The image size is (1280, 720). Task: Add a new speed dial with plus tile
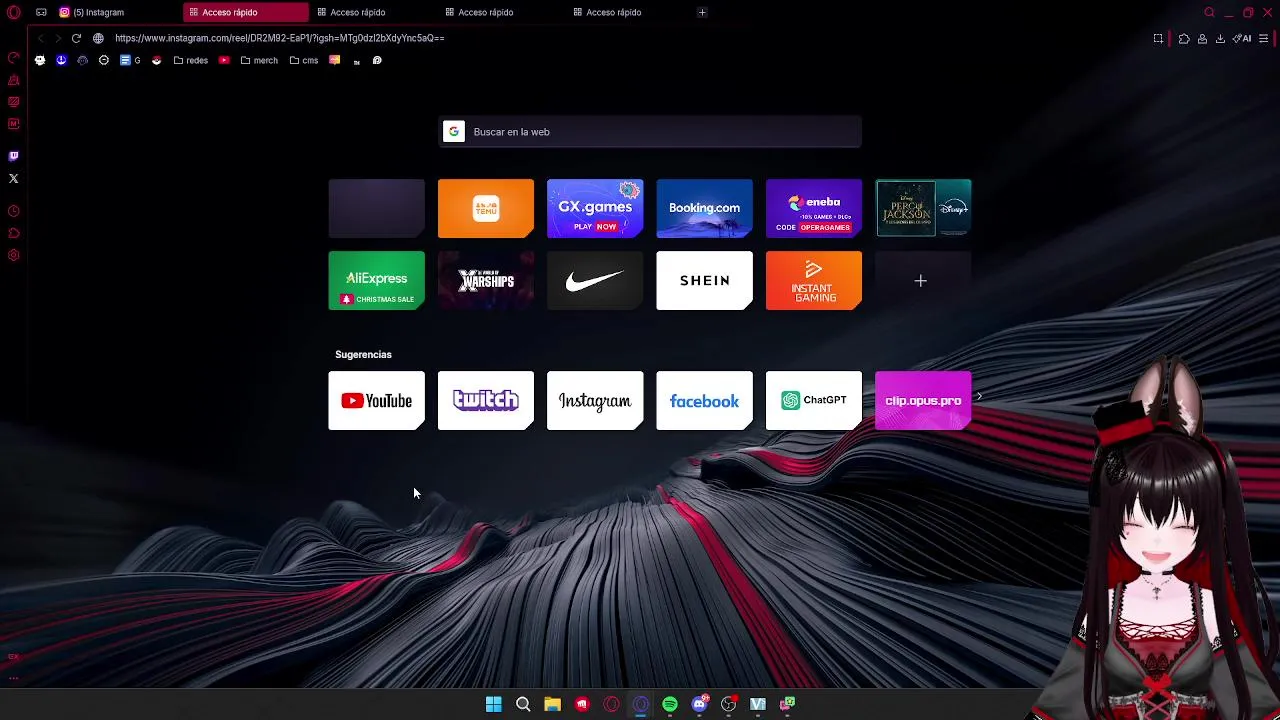pyautogui.click(x=923, y=280)
